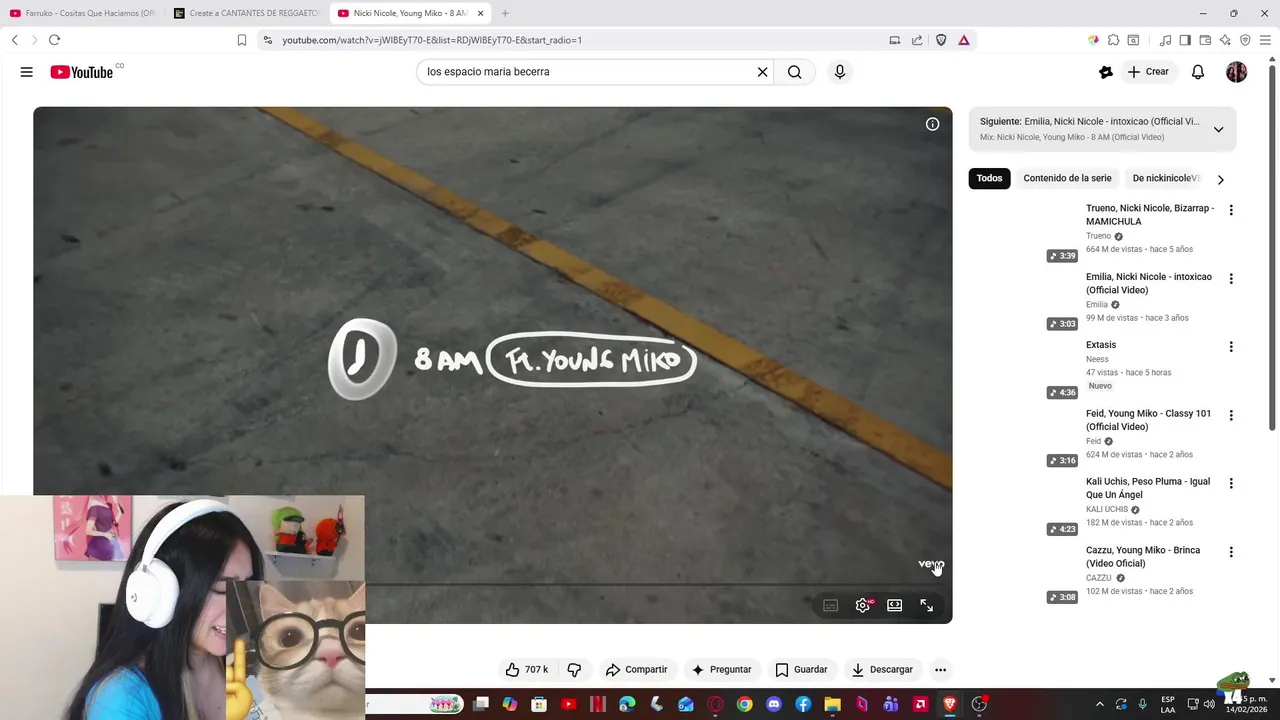
Task: Open Brave Wallet icon
Action: (x=1205, y=40)
